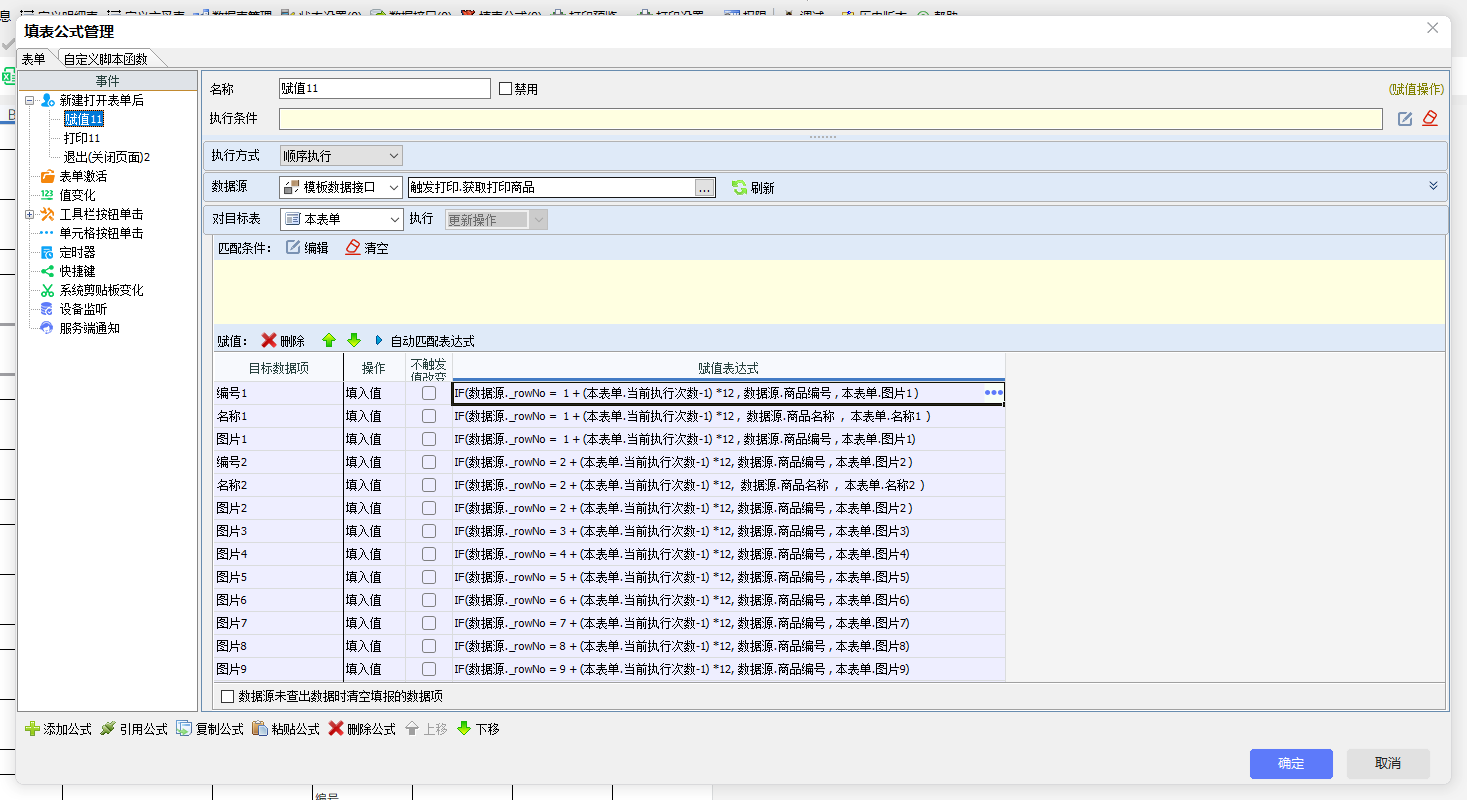Check the no-trigger box for 编号1 row
The width and height of the screenshot is (1467, 800).
point(429,393)
